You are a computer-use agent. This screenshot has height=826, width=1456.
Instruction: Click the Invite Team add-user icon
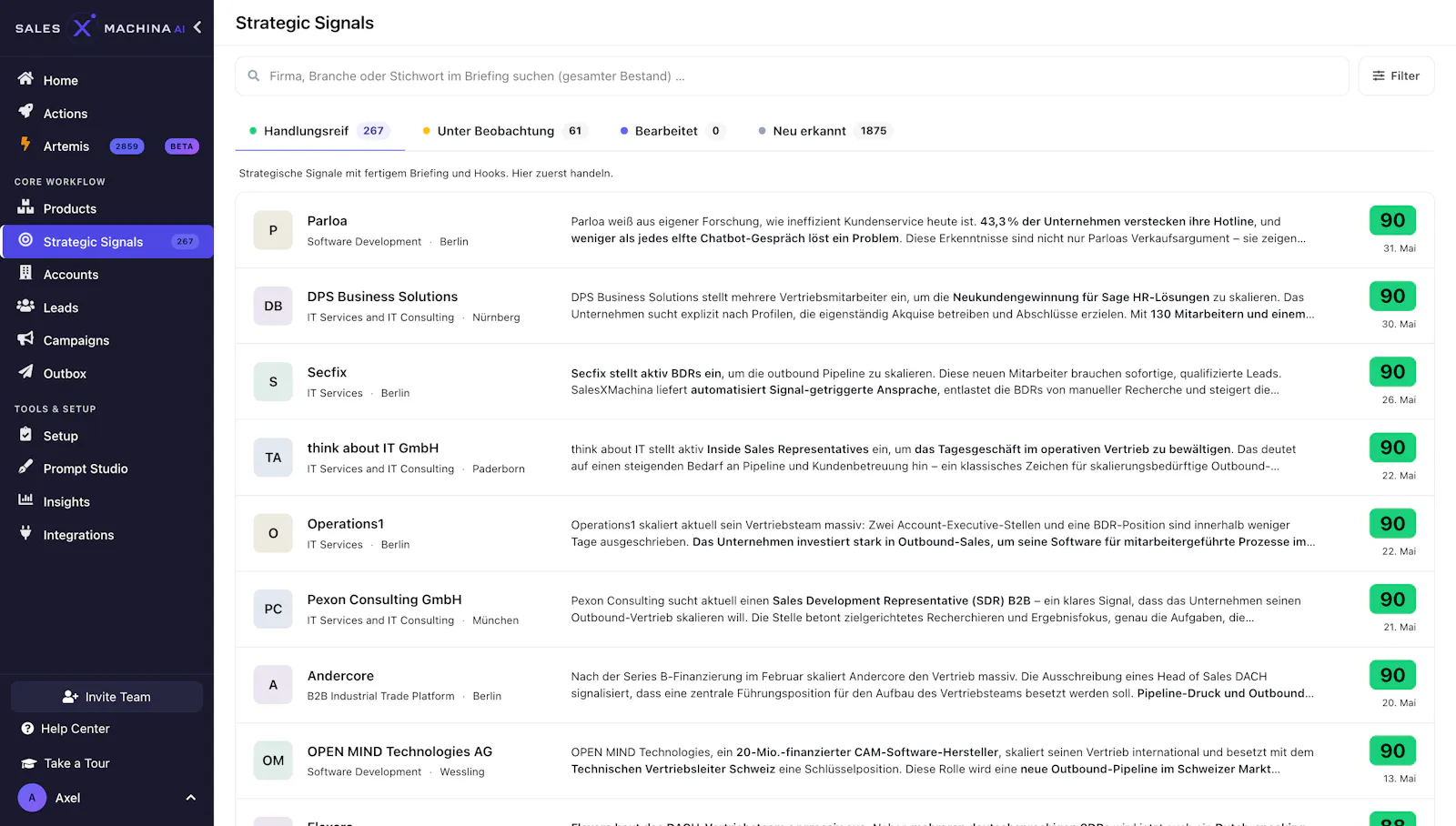tap(70, 697)
